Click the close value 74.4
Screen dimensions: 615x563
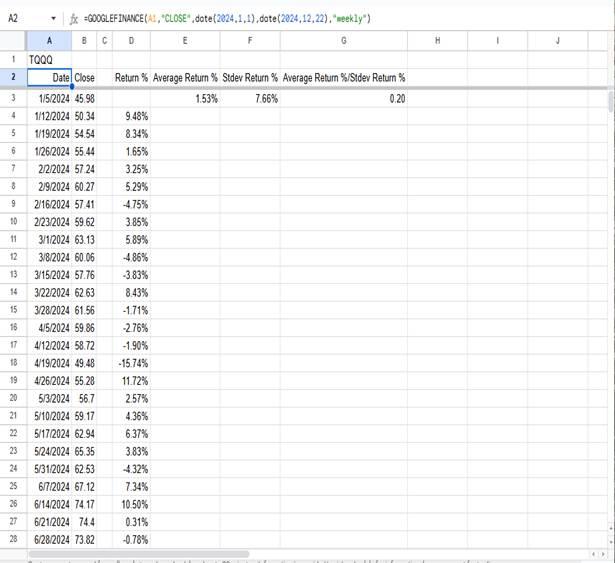point(84,522)
